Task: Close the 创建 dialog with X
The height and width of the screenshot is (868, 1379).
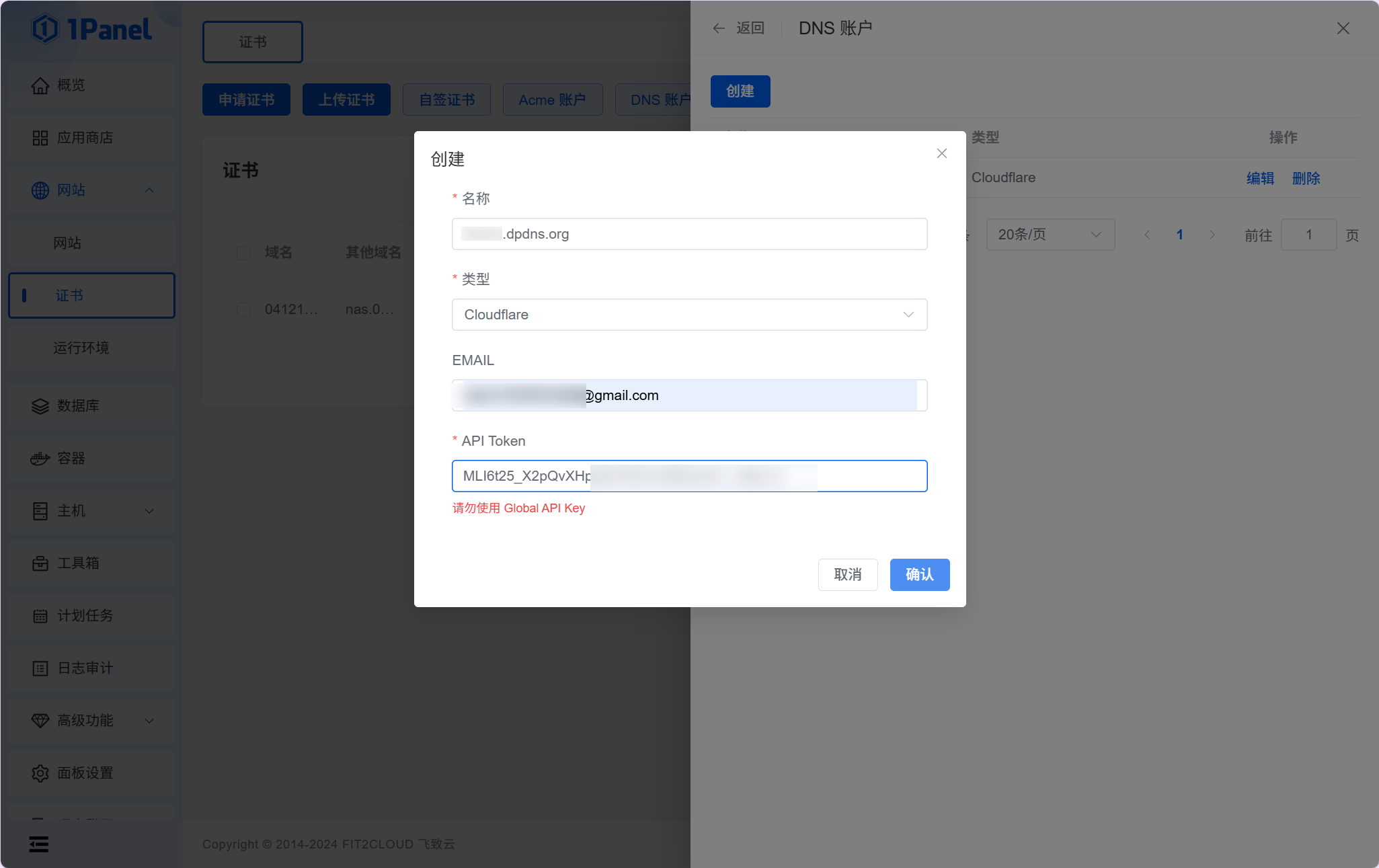Action: coord(942,153)
